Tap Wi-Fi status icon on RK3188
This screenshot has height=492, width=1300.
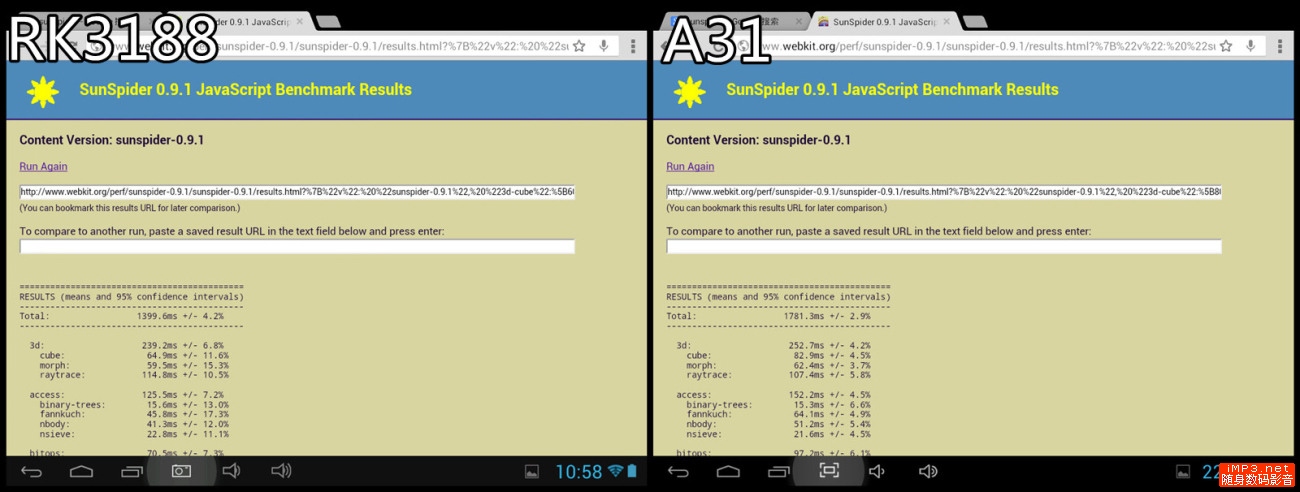(615, 471)
